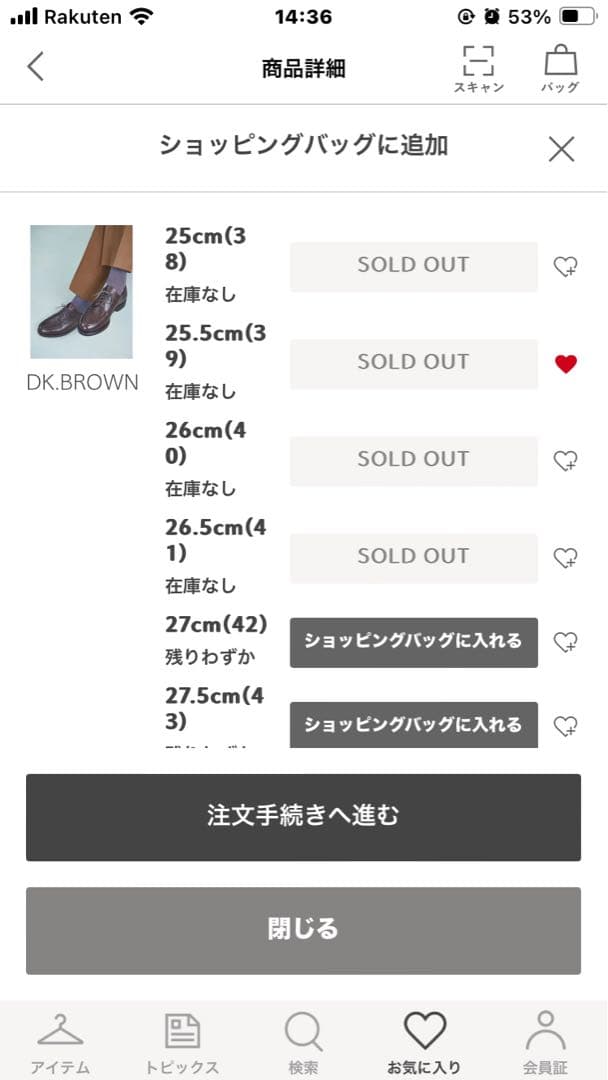The image size is (608, 1080).
Task: Tap the DK.BROWN shoe thumbnail
Action: 81,291
